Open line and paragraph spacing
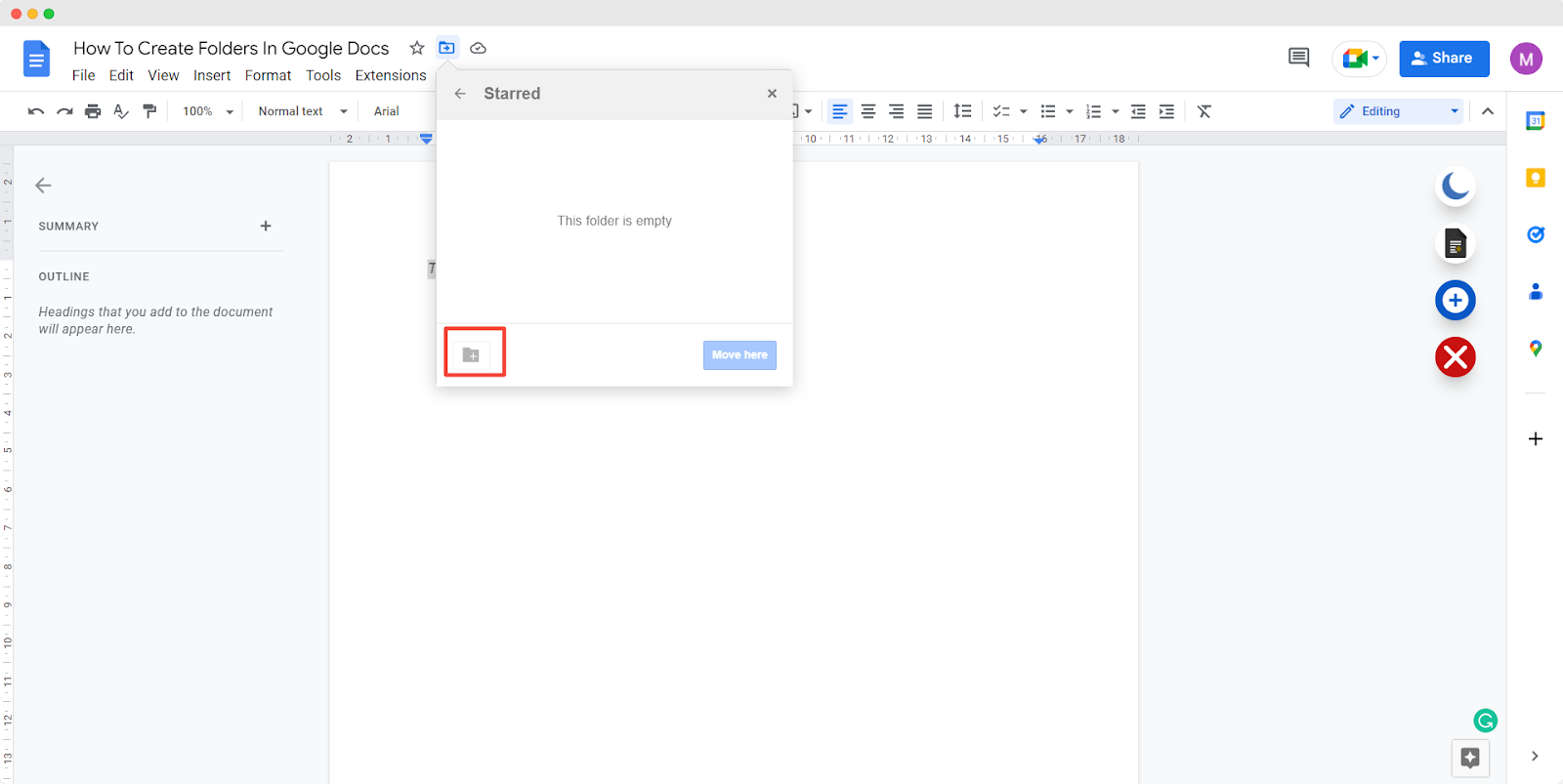Viewport: 1563px width, 784px height. coord(962,111)
